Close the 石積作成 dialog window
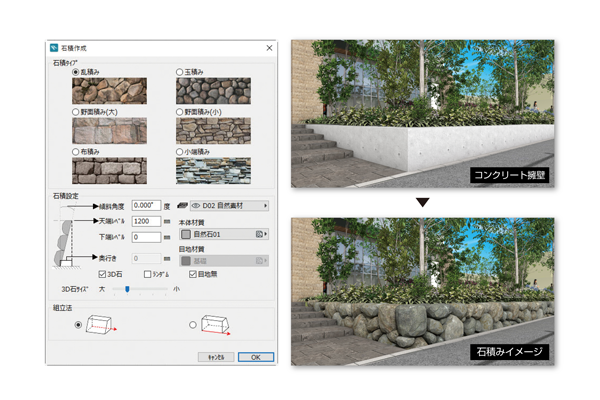Screen dimensions: 600x400 click(269, 48)
